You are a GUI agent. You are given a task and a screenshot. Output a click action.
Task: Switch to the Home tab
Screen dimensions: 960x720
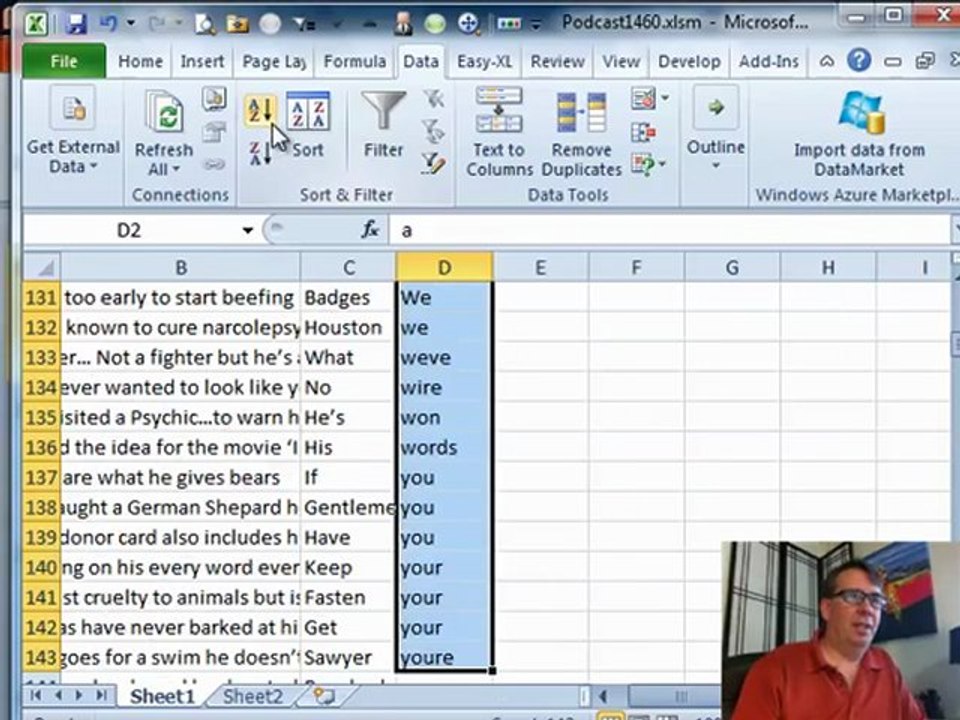pos(140,61)
